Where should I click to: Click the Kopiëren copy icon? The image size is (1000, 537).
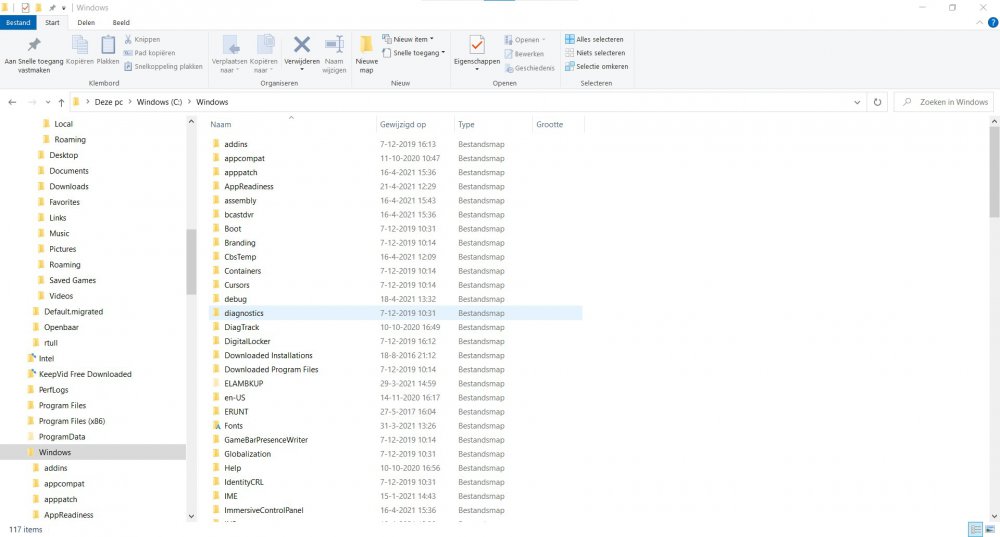80,46
